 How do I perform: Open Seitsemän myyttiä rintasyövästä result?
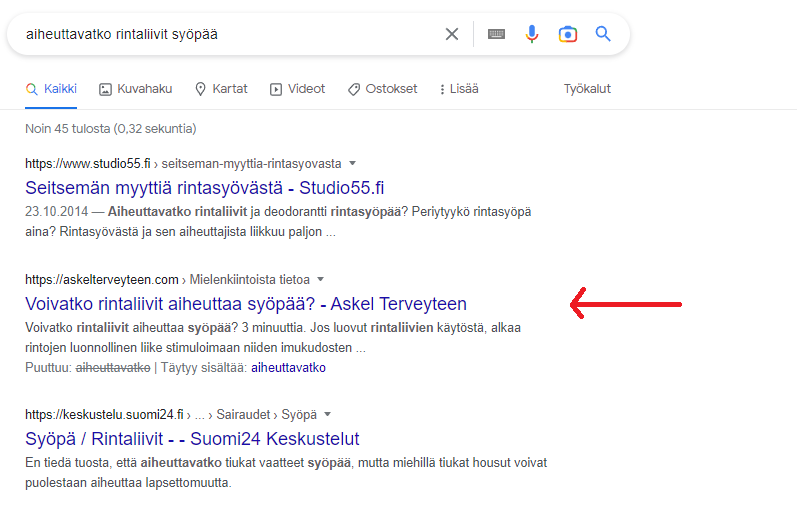point(204,188)
